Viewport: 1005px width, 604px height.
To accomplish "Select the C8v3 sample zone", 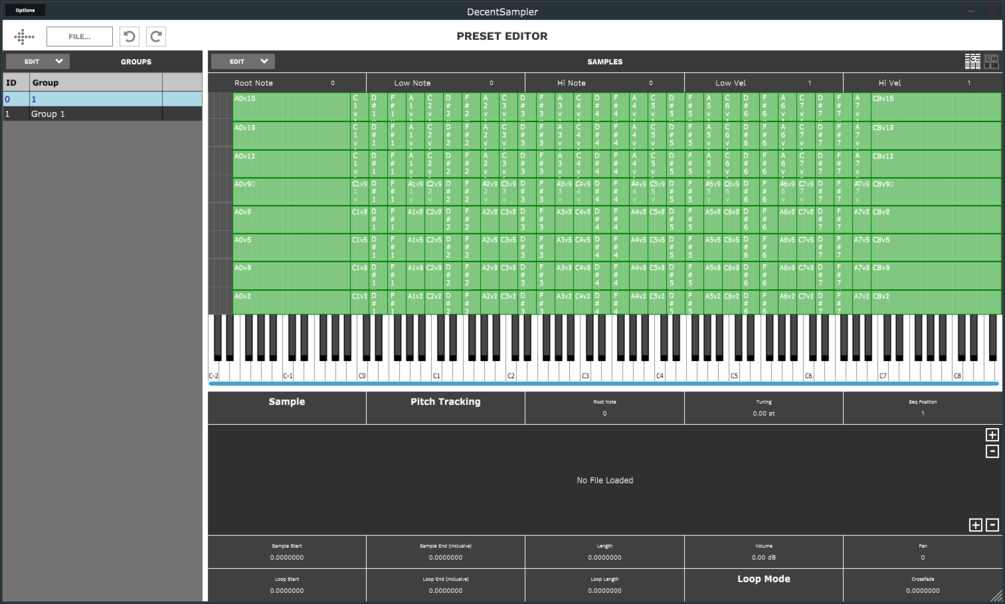I will [936, 275].
